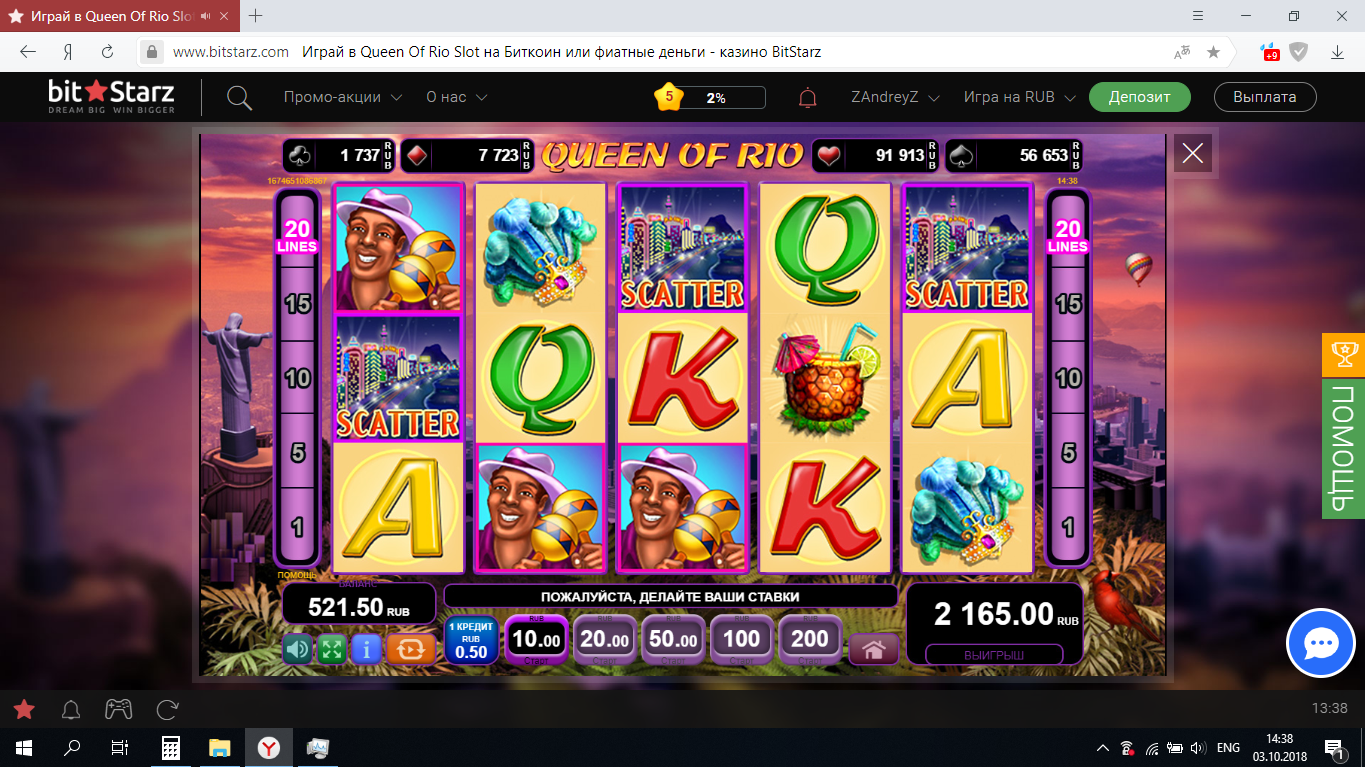This screenshot has width=1365, height=767.
Task: Click the favorites star in bottom bar
Action: tap(24, 710)
